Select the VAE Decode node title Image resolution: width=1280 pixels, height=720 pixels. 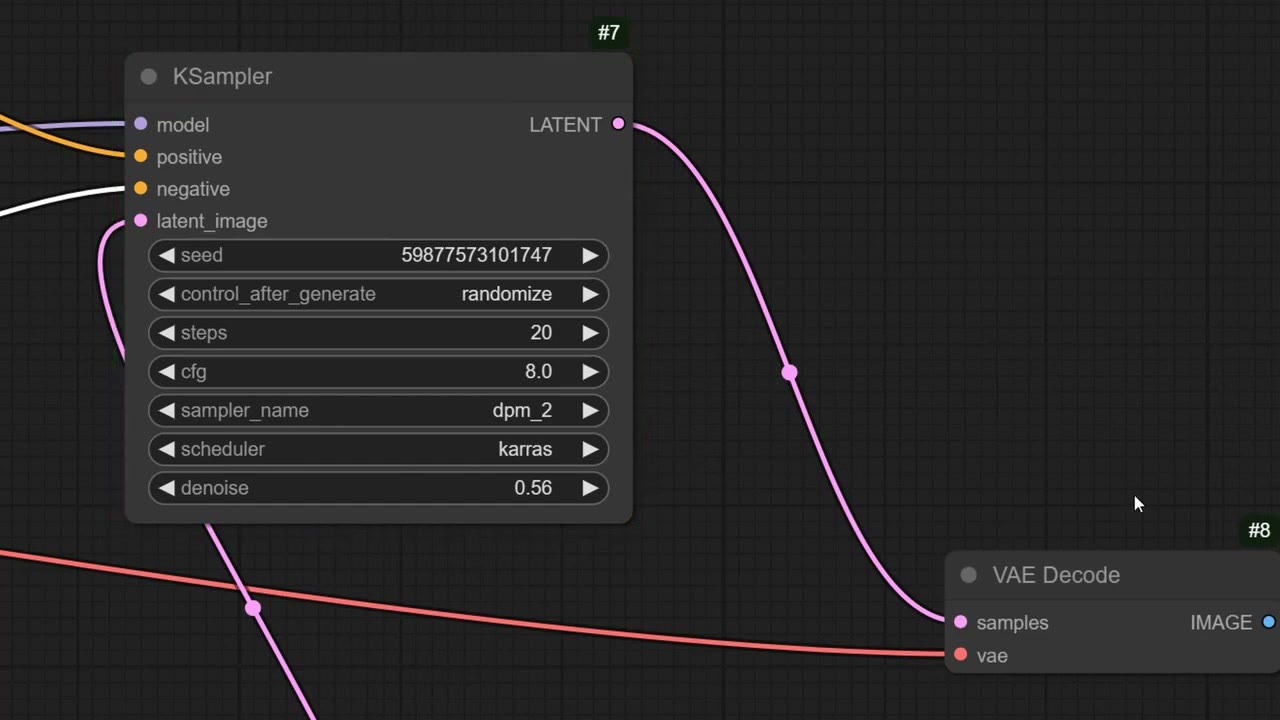tap(1056, 575)
